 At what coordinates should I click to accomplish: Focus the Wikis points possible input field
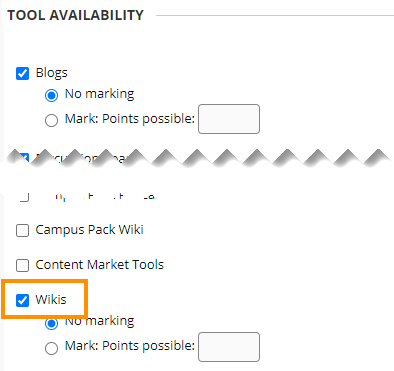(229, 347)
